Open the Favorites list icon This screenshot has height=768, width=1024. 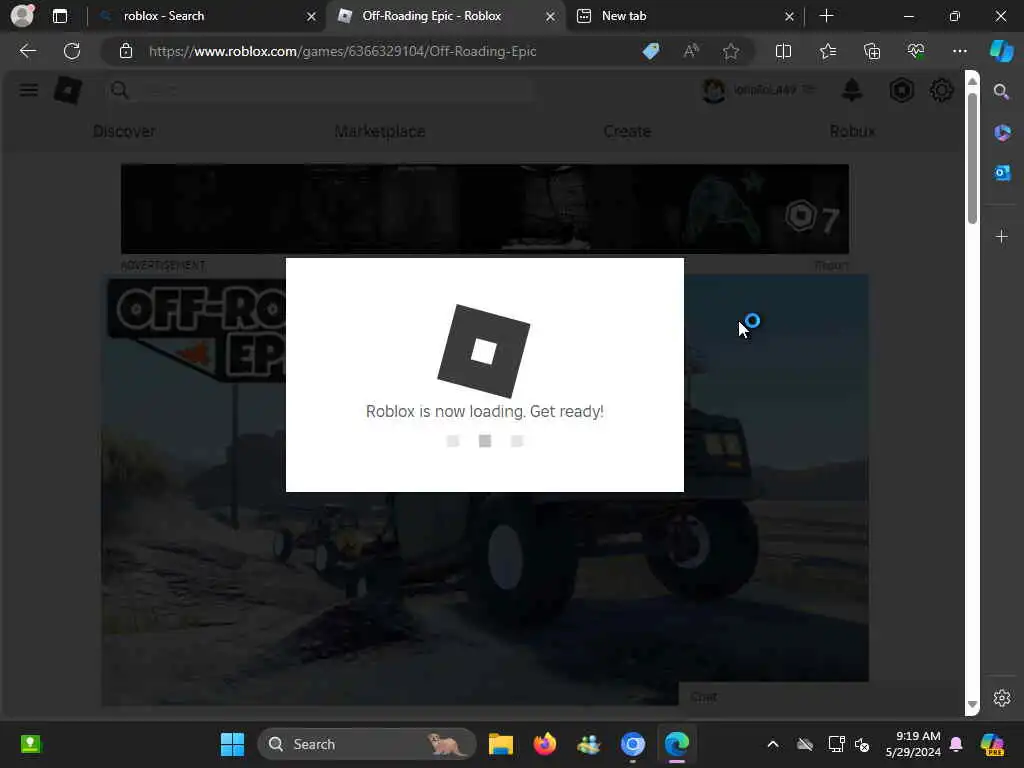(827, 51)
